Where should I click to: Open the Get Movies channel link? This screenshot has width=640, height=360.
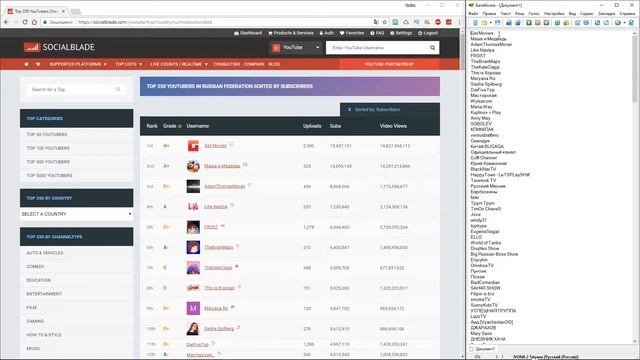tap(215, 146)
